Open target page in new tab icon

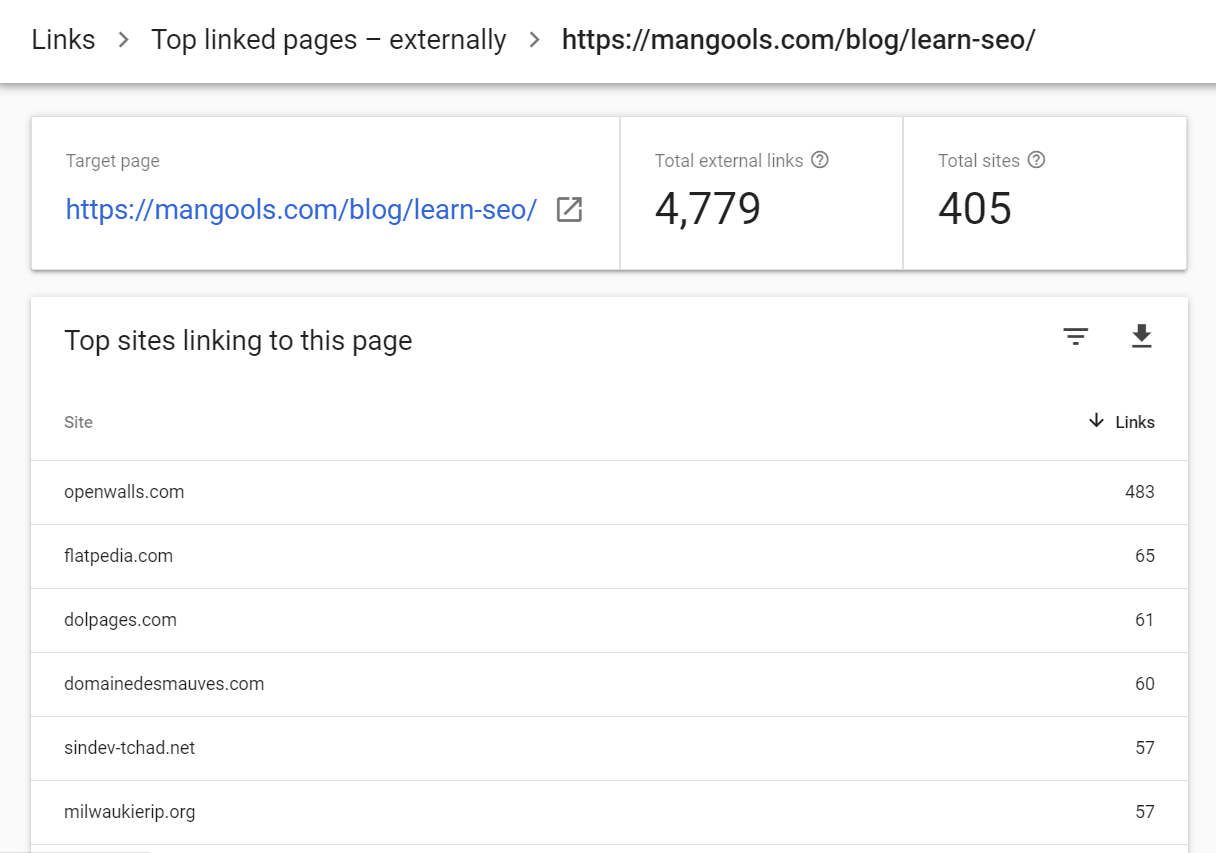pos(569,209)
